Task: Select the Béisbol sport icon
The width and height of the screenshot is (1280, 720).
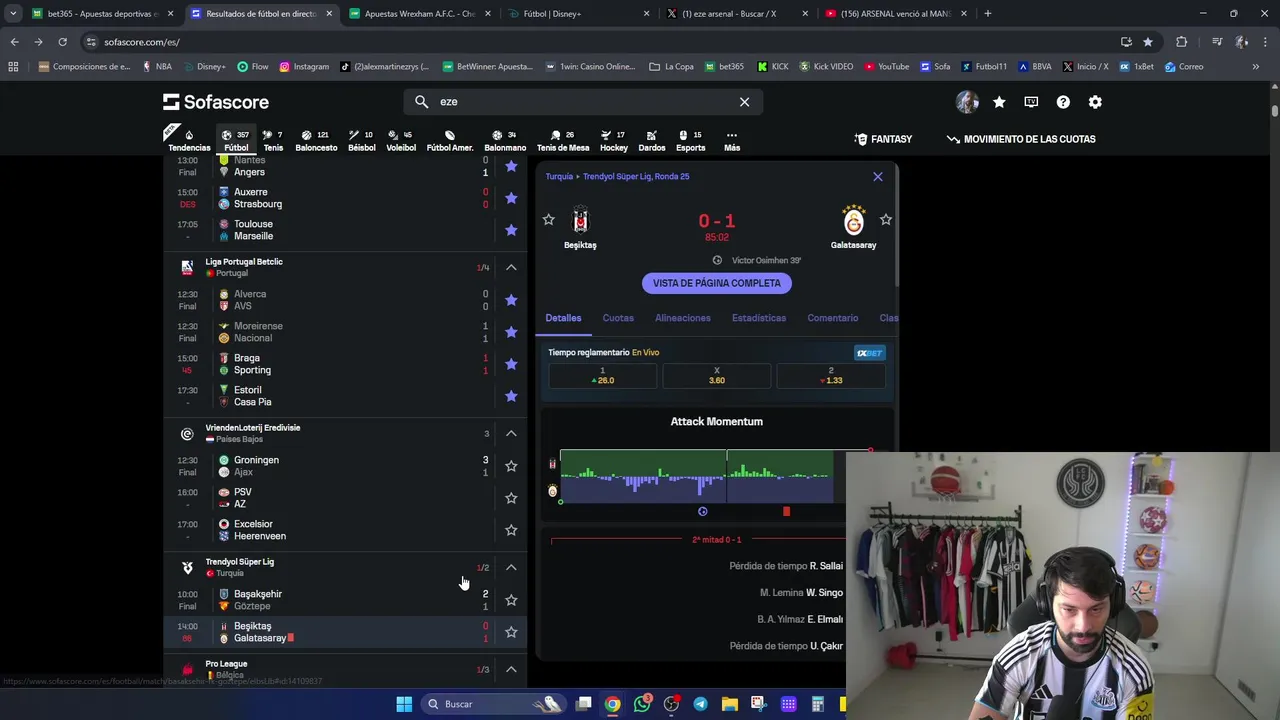Action: click(x=362, y=140)
